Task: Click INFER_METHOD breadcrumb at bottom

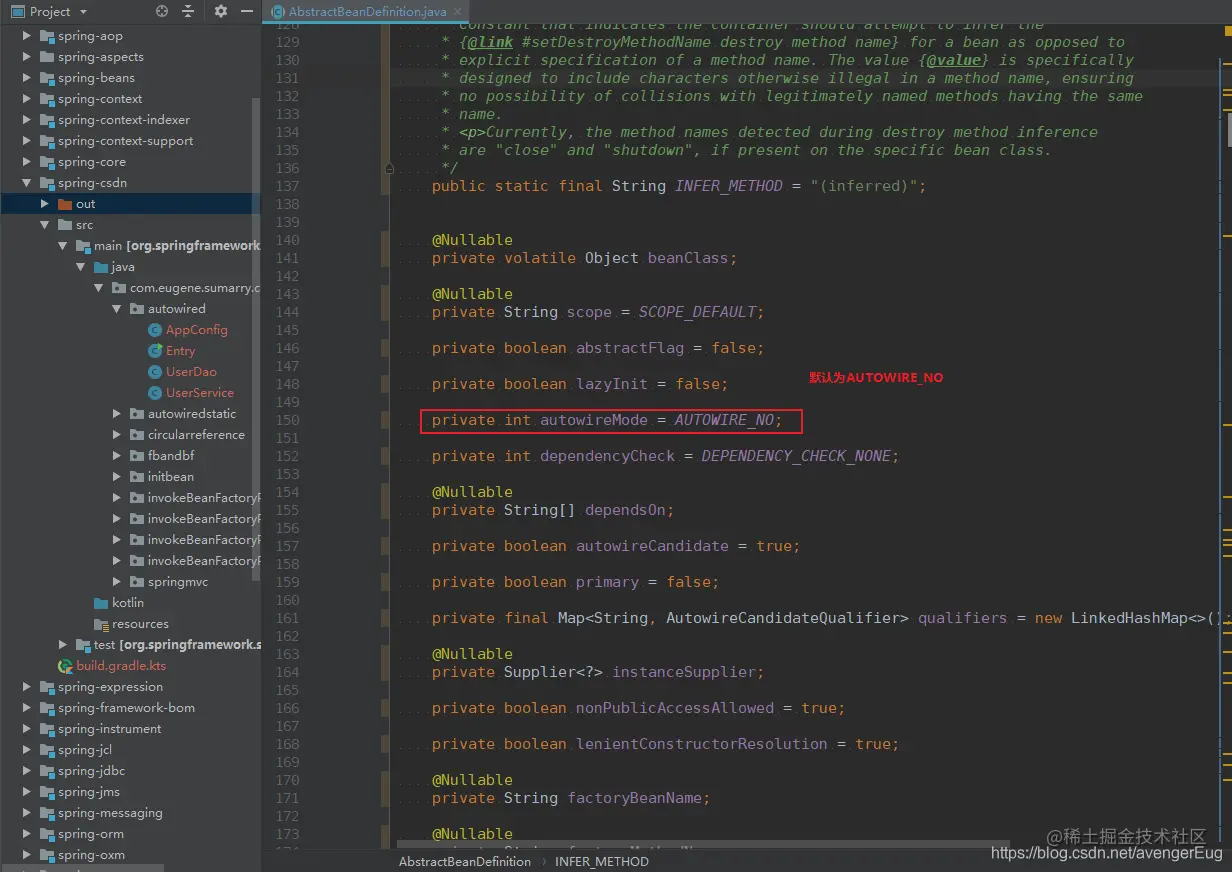Action: click(602, 862)
